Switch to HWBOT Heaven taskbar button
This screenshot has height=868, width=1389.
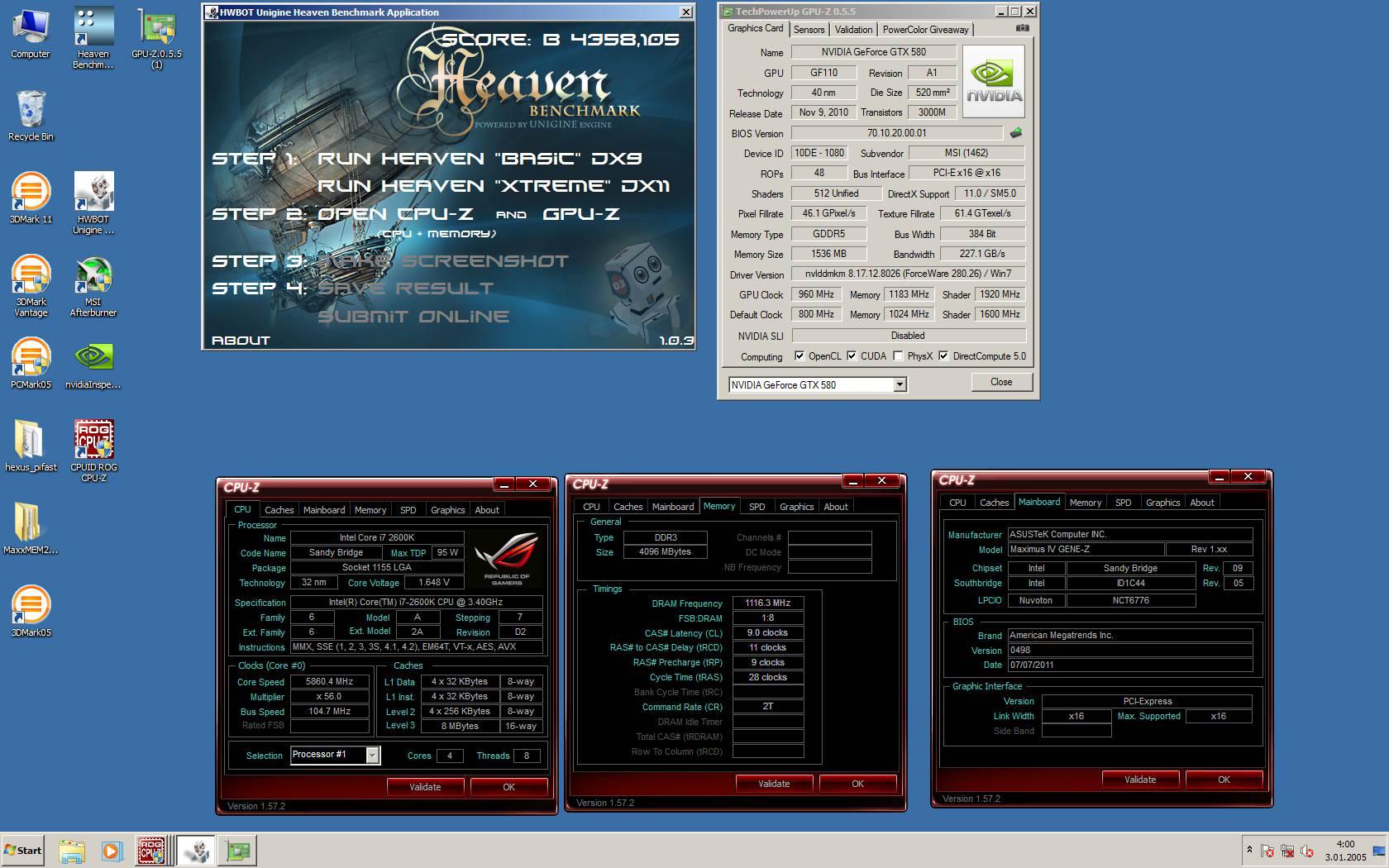point(196,851)
